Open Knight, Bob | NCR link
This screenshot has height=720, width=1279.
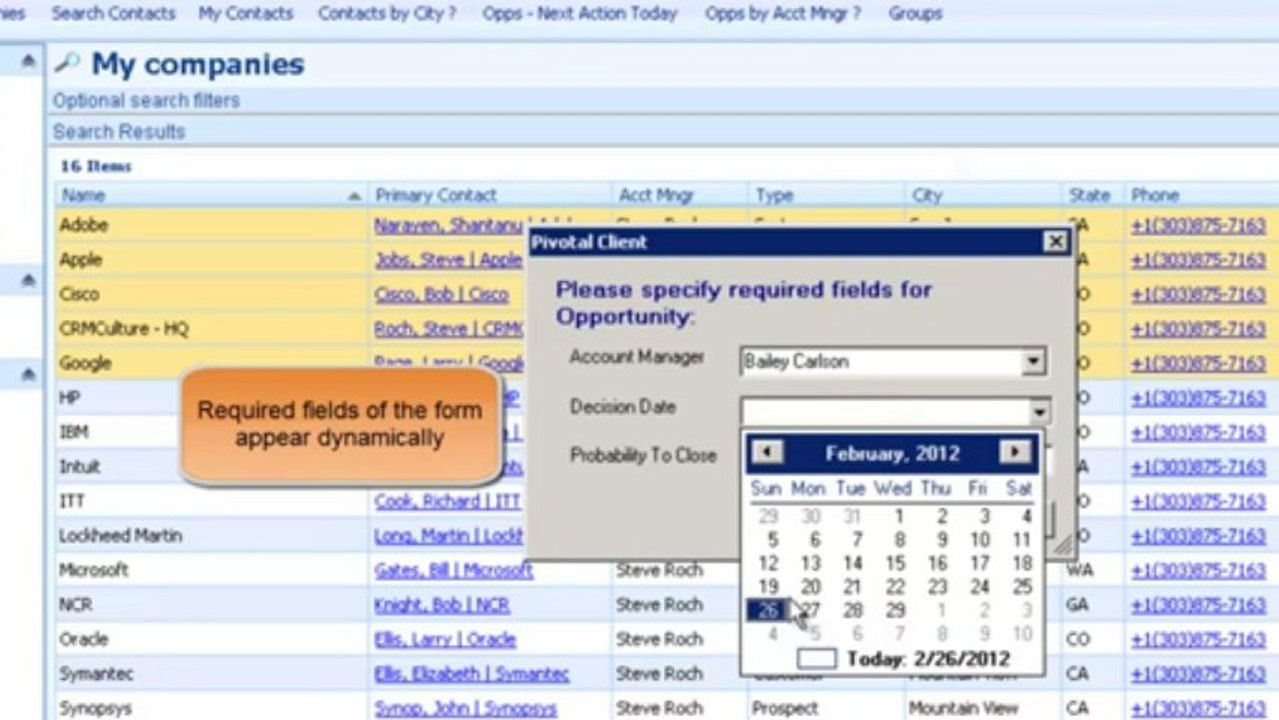[442, 605]
